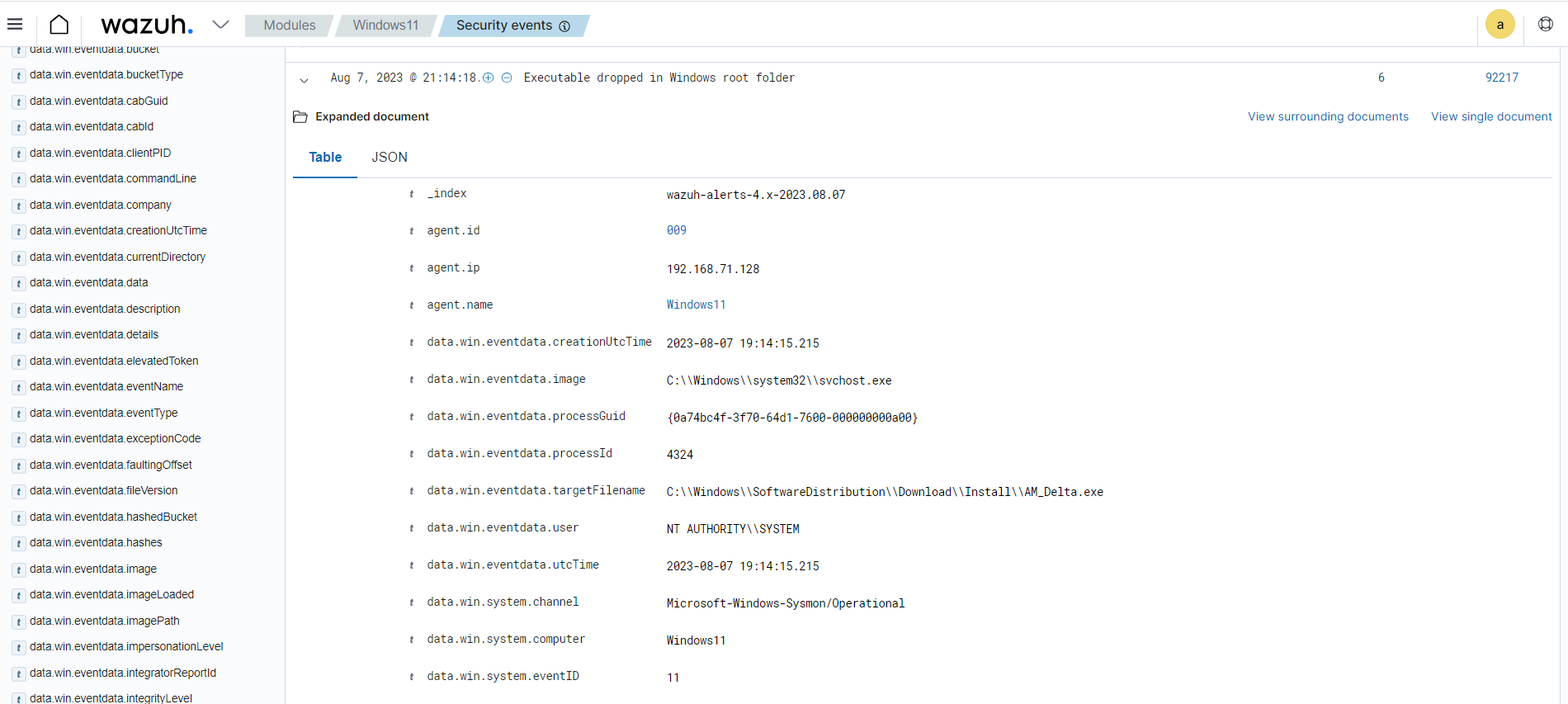
Task: Select data.win.eventdata.company field
Action: (x=101, y=205)
